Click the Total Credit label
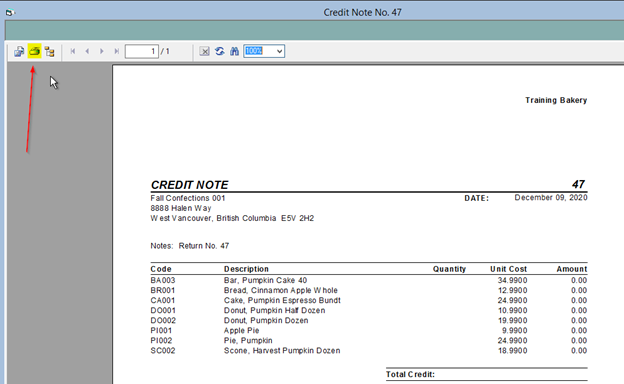The height and width of the screenshot is (384, 624). 410,374
